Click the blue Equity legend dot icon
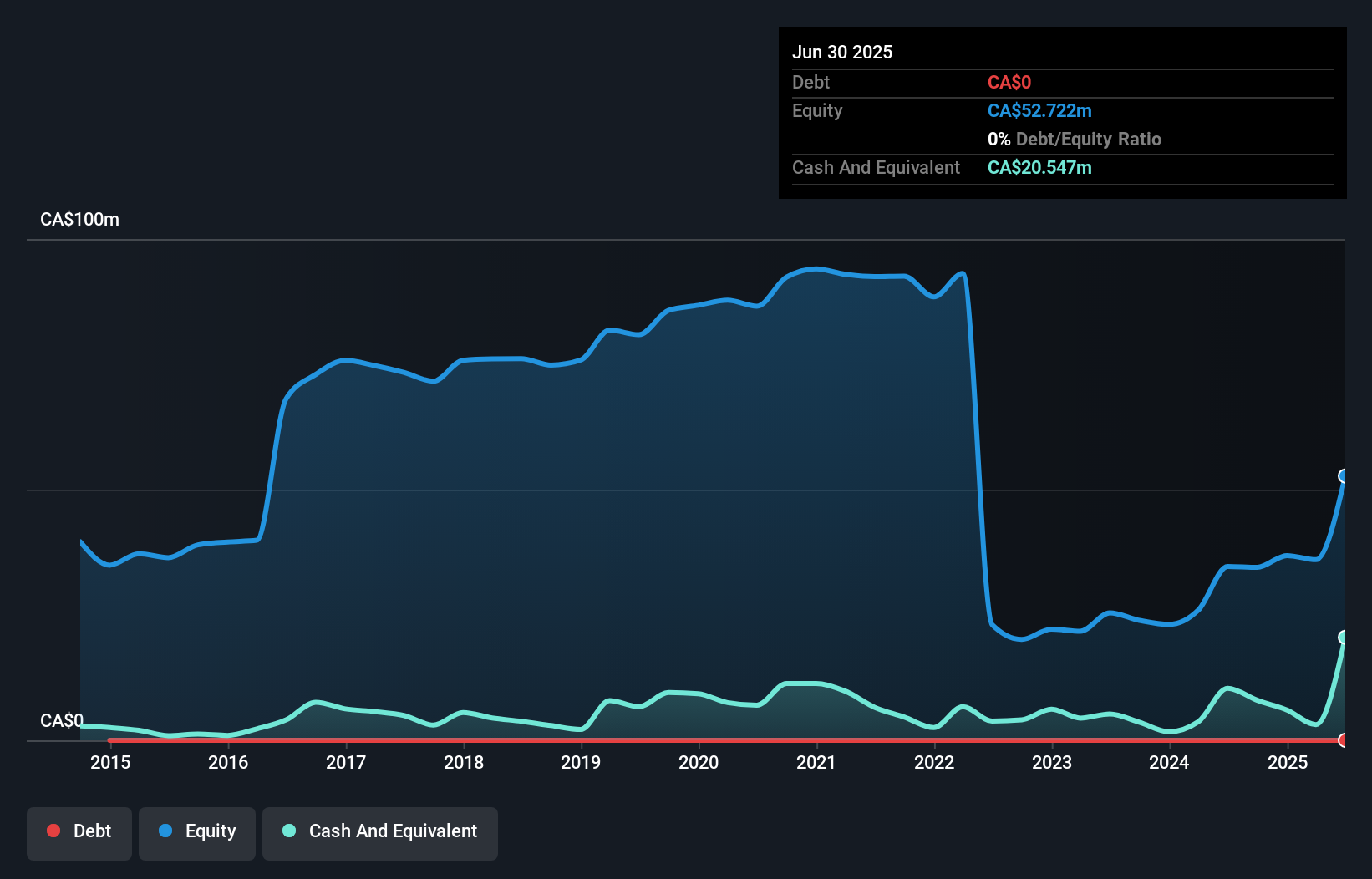1372x879 pixels. point(165,831)
